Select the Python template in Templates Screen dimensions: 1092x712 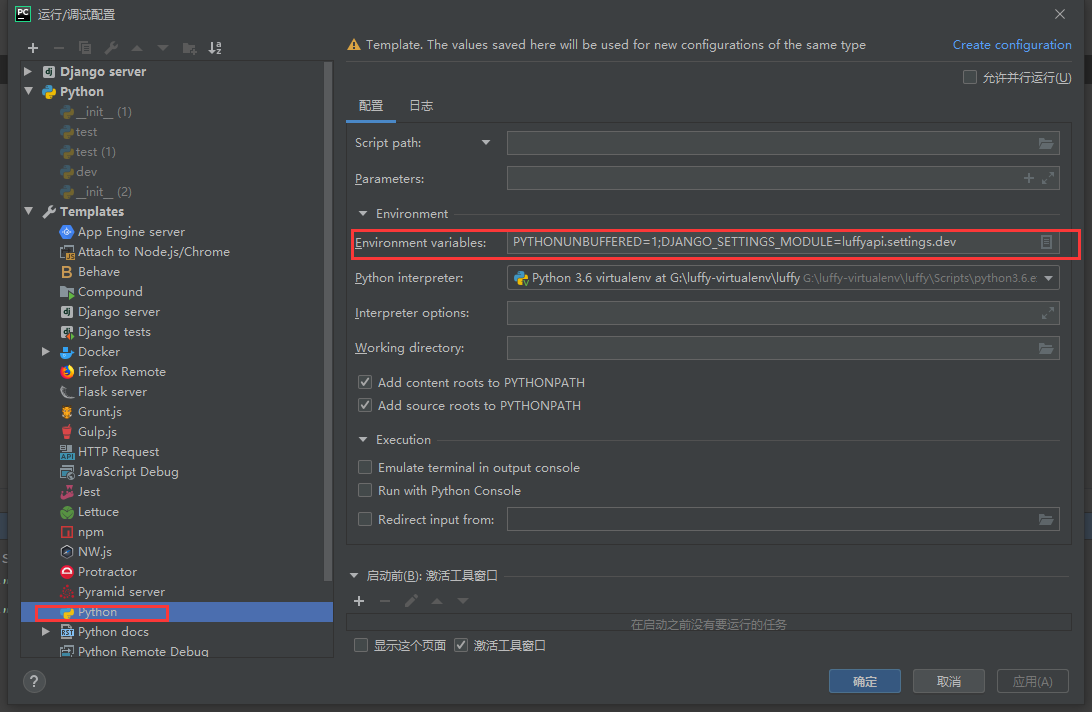coord(98,612)
